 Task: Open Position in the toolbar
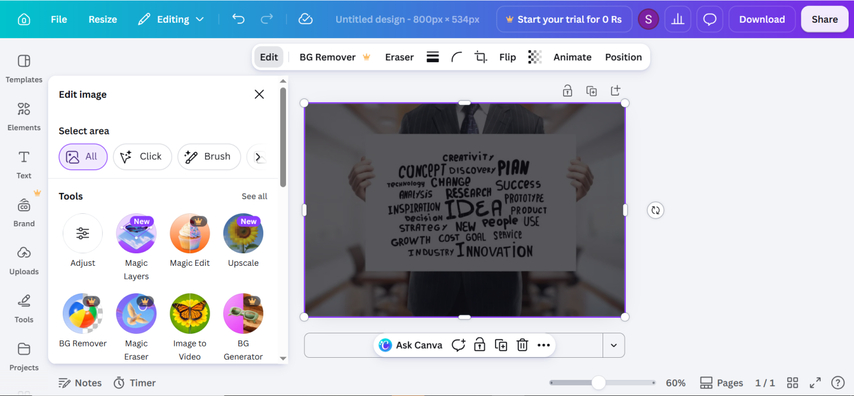(624, 57)
